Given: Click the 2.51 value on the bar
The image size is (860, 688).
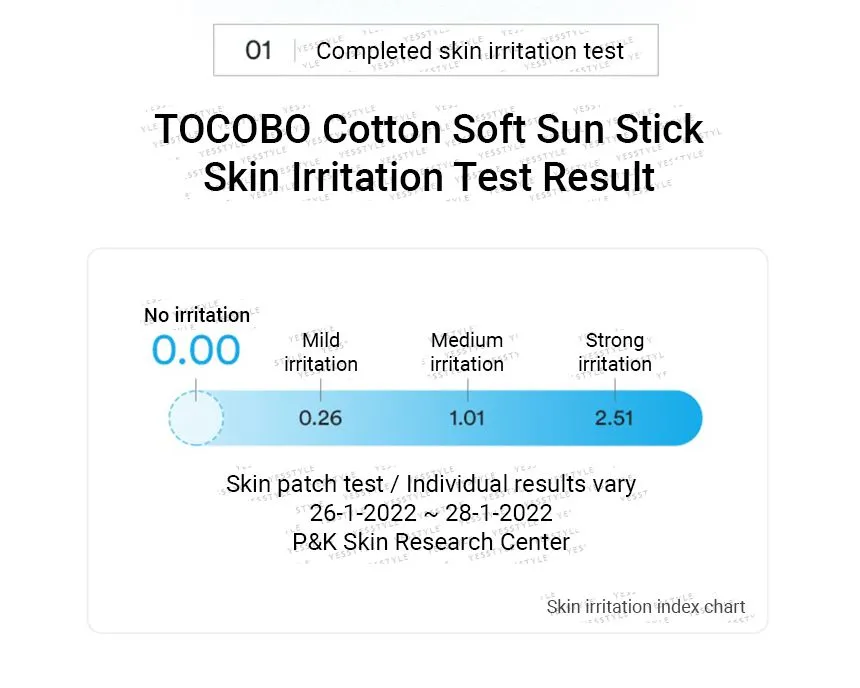Looking at the screenshot, I should tap(614, 418).
